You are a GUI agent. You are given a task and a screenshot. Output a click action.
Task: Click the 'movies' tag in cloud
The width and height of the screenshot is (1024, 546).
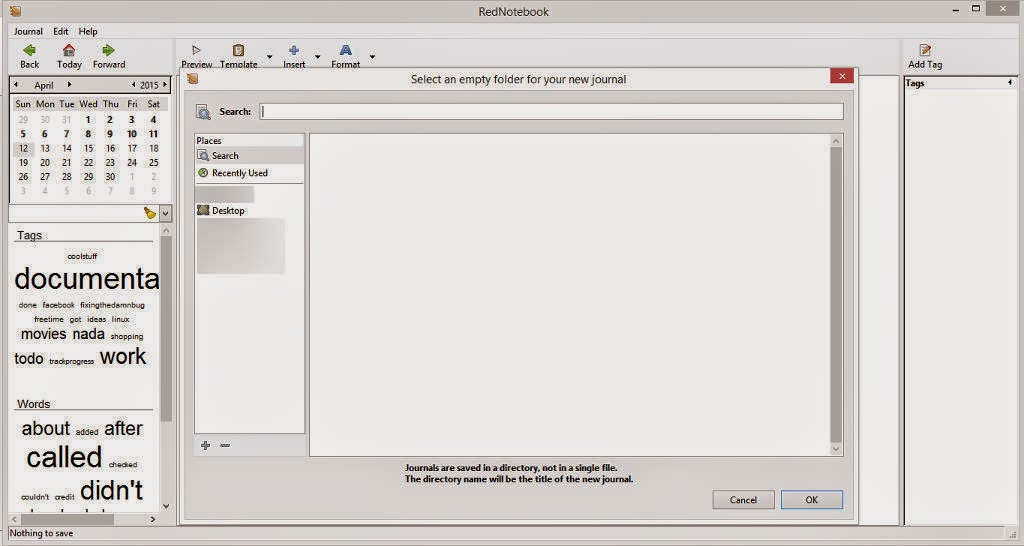tap(44, 334)
